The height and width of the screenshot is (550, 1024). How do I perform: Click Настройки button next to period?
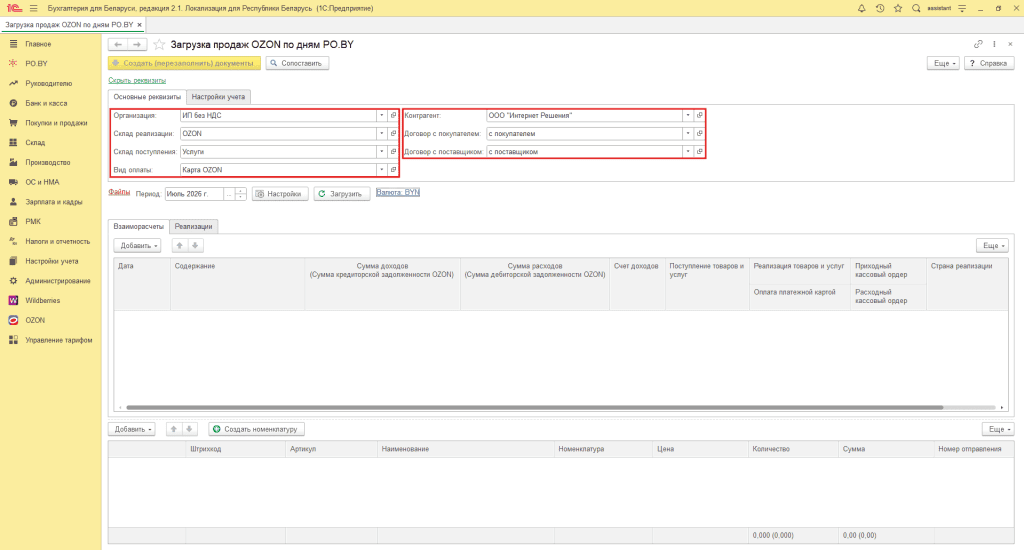click(280, 194)
